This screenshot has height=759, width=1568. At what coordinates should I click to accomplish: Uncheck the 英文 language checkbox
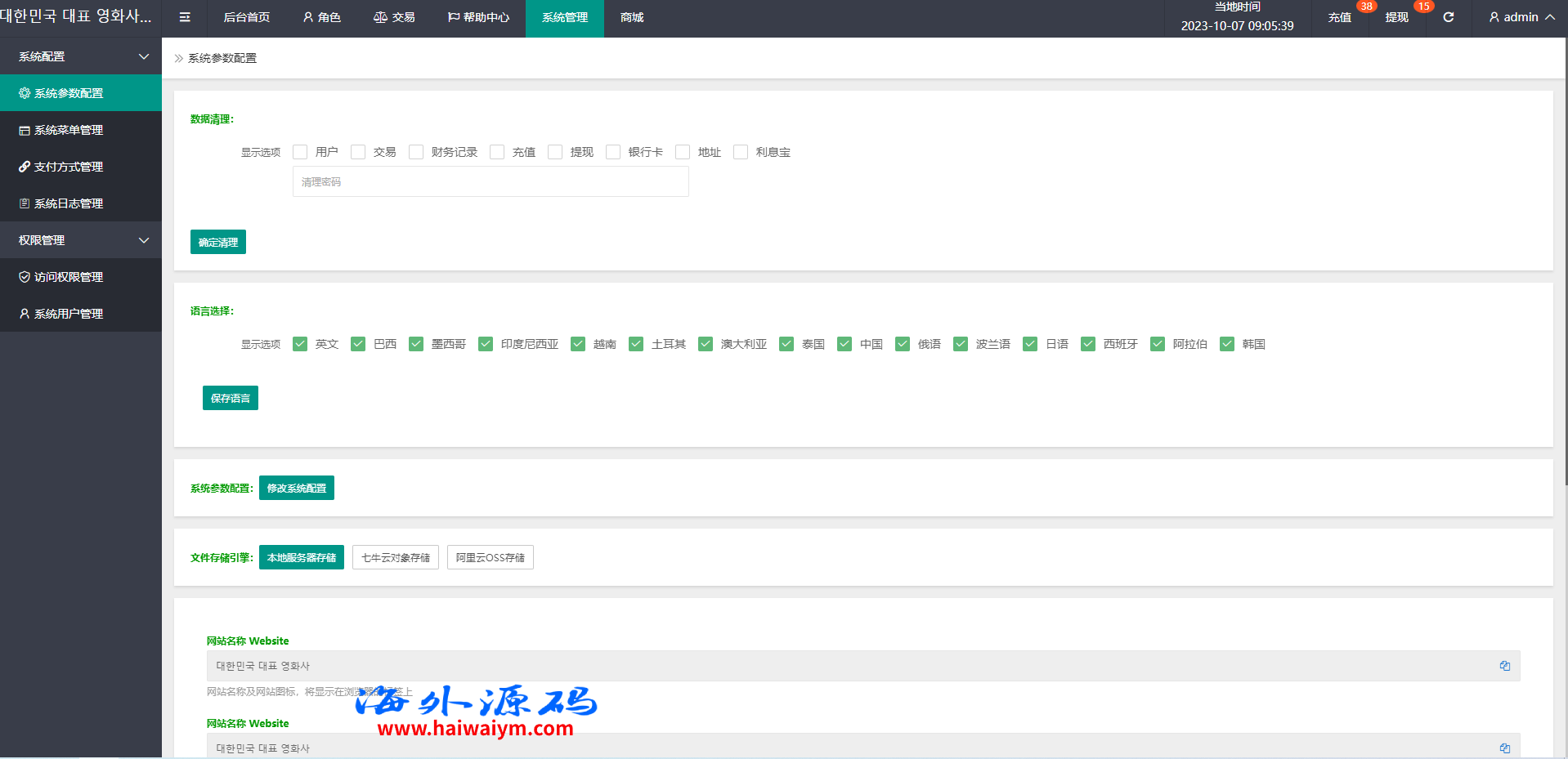300,344
